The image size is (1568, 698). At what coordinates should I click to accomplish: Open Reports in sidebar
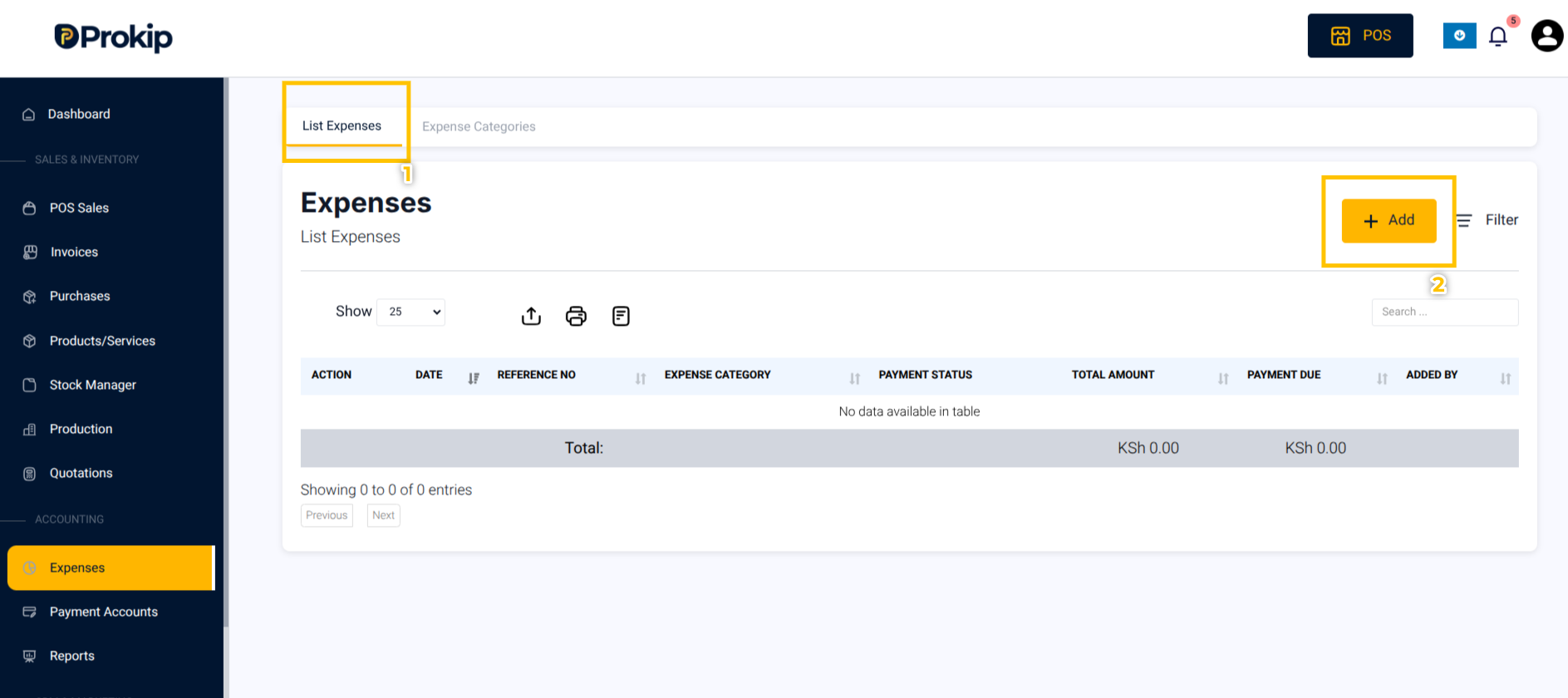[72, 656]
